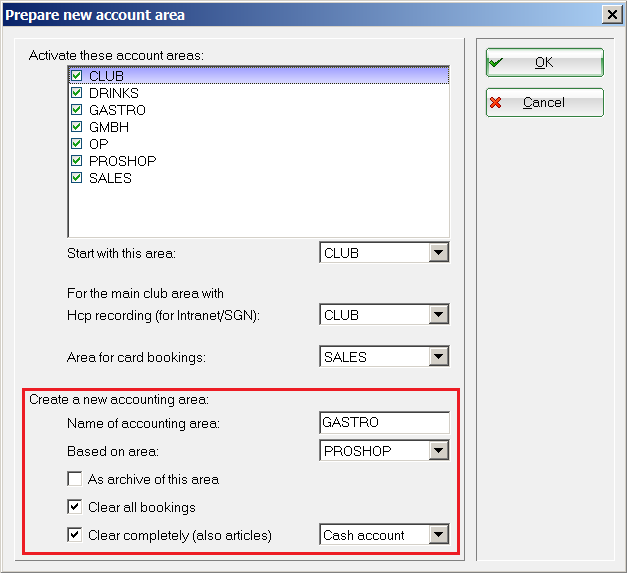This screenshot has width=627, height=573.
Task: Uncheck the GMBH account area
Action: click(x=77, y=127)
